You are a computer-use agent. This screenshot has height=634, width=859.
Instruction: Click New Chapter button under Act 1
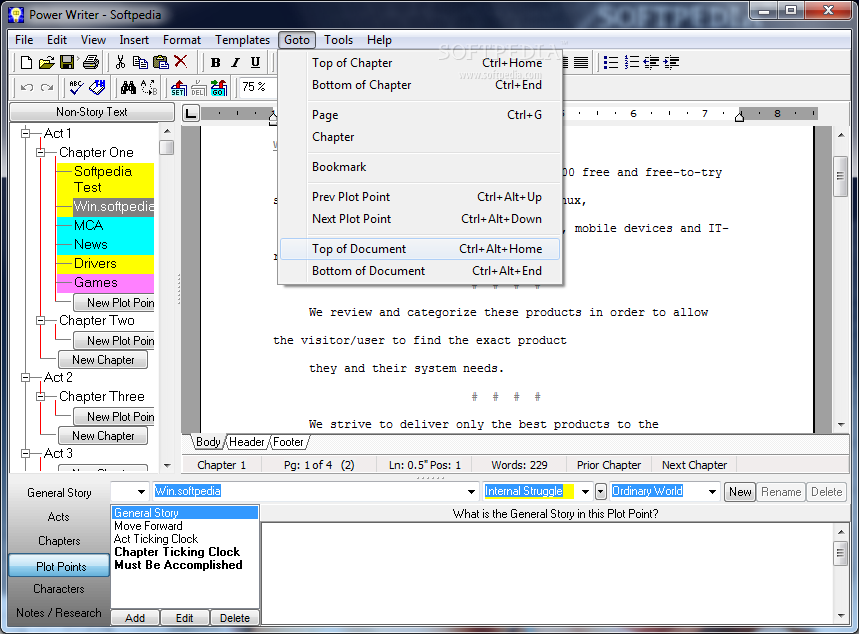(103, 360)
